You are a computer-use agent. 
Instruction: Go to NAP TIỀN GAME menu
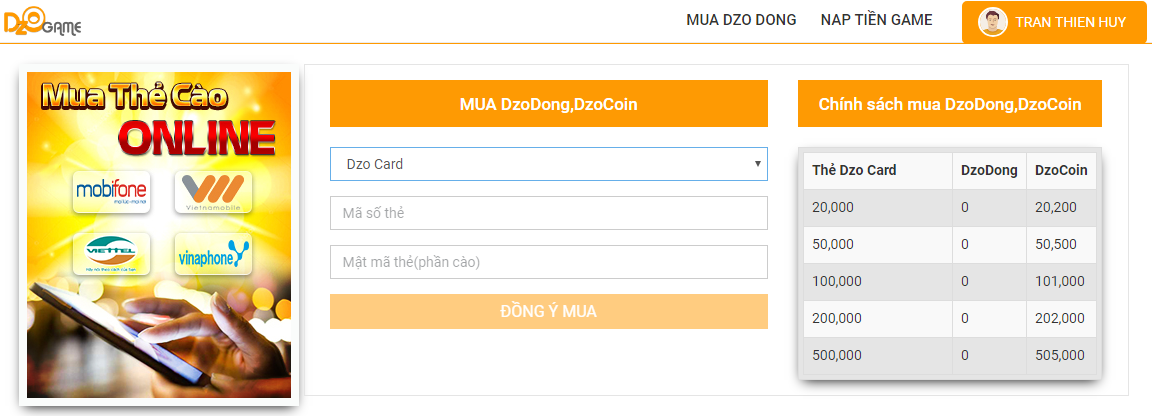click(x=876, y=20)
